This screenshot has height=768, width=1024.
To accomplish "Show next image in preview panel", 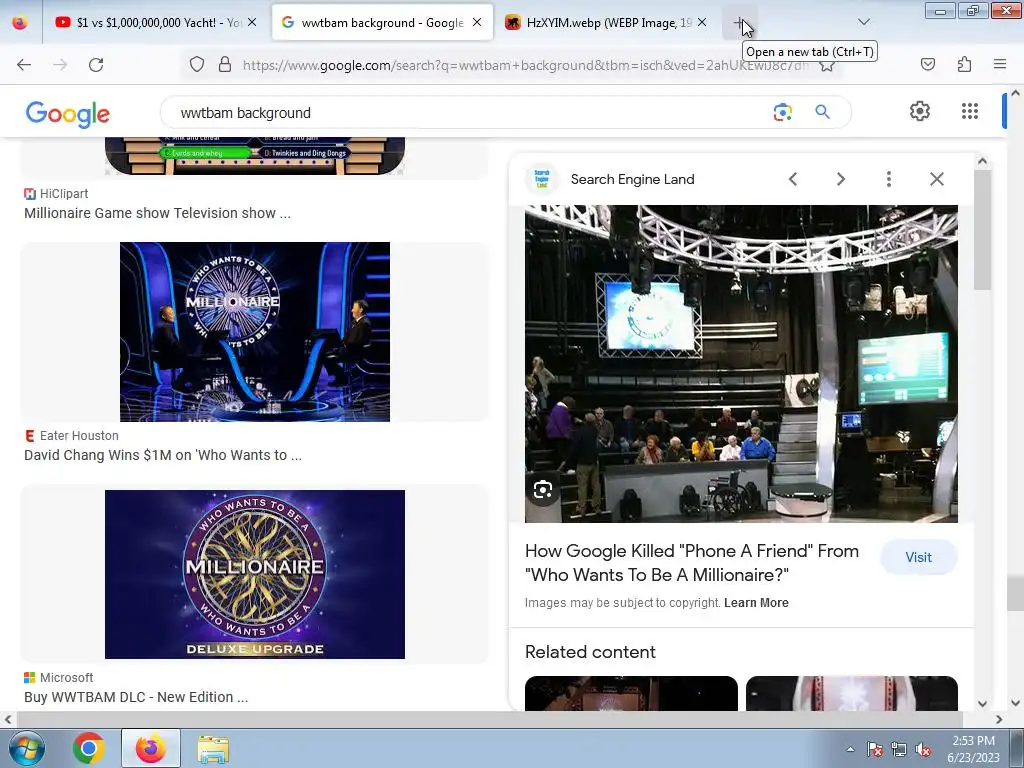I will click(841, 179).
